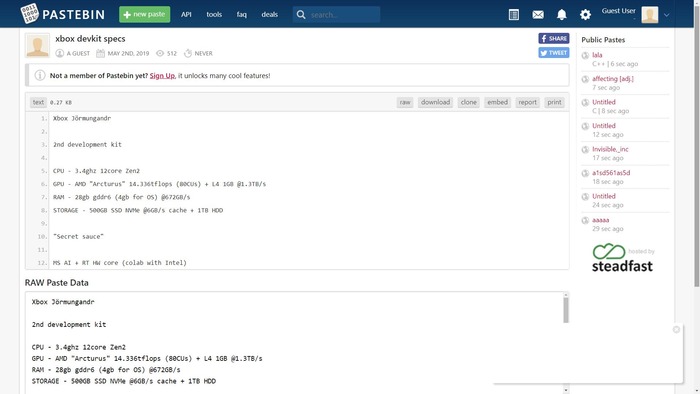Share paste on Facebook
This screenshot has width=700, height=394.
tap(554, 38)
